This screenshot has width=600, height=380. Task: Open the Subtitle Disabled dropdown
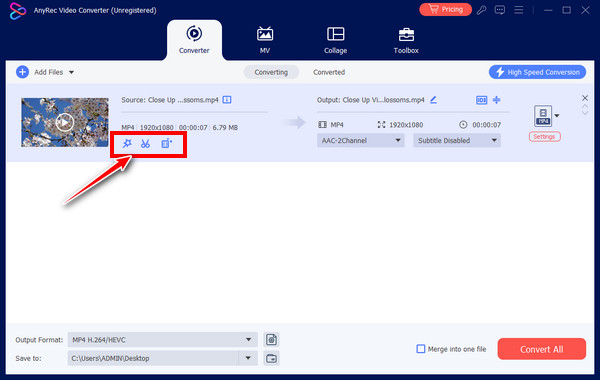(x=457, y=140)
